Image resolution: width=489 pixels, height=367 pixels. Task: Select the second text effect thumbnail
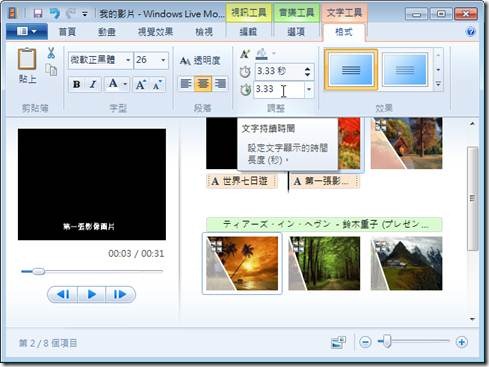(x=405, y=70)
